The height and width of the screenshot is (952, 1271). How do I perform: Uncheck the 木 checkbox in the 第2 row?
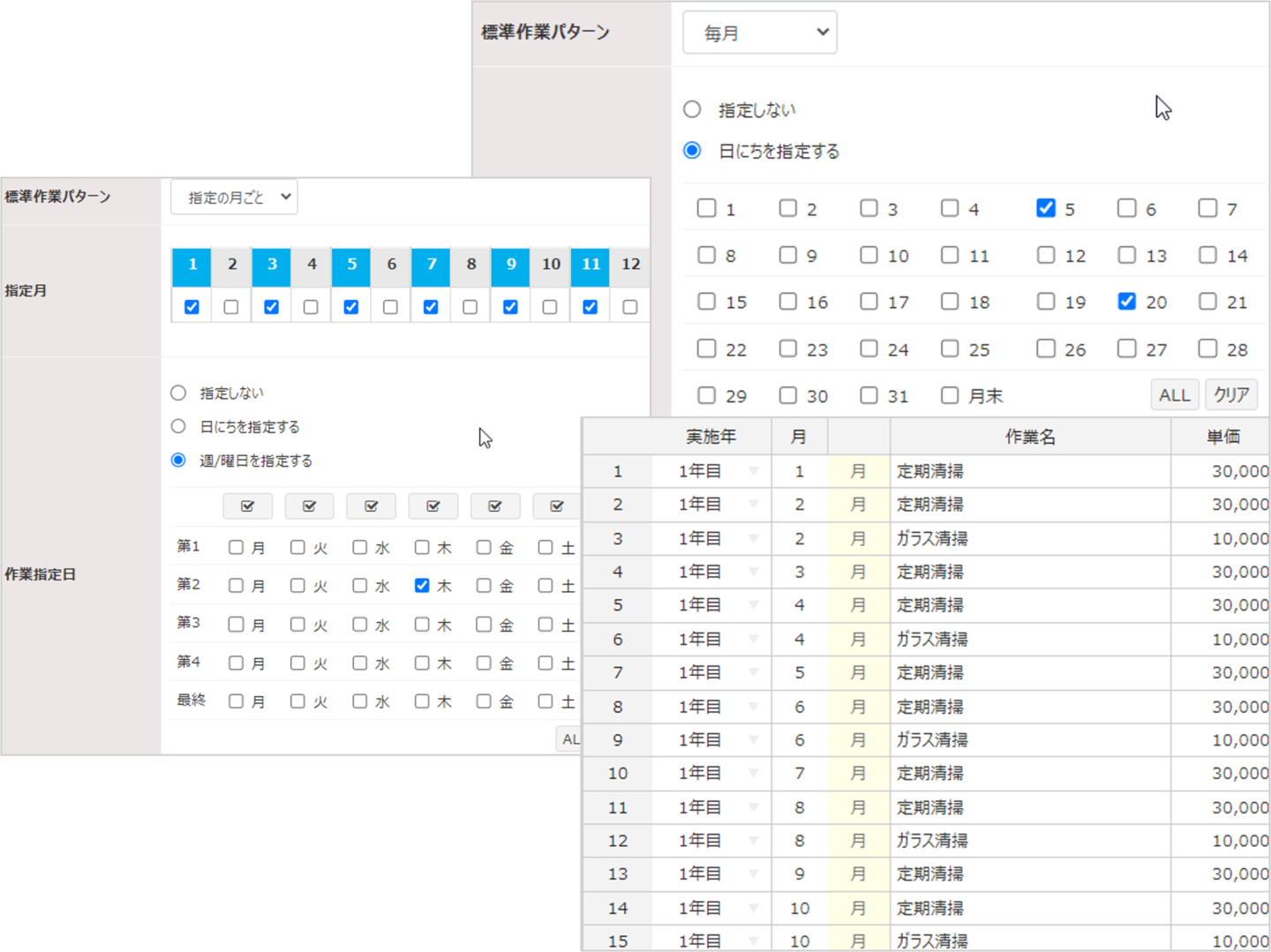pyautogui.click(x=422, y=585)
